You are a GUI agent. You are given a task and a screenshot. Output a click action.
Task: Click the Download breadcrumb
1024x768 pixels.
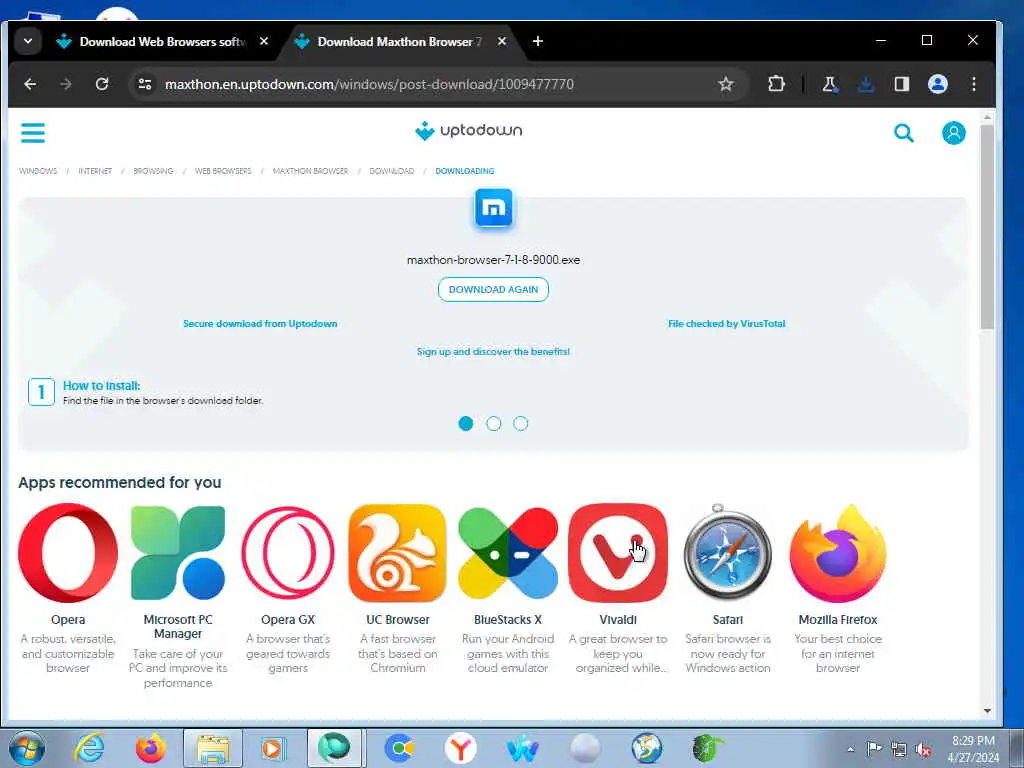[392, 171]
